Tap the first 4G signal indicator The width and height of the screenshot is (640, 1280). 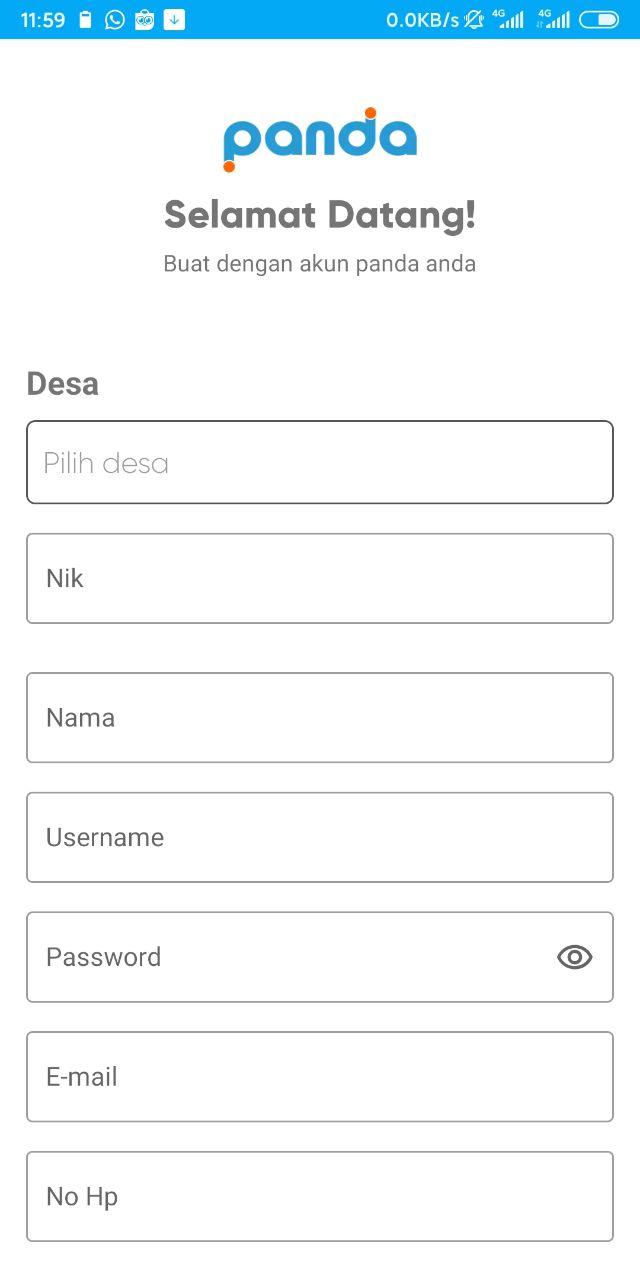pyautogui.click(x=508, y=19)
